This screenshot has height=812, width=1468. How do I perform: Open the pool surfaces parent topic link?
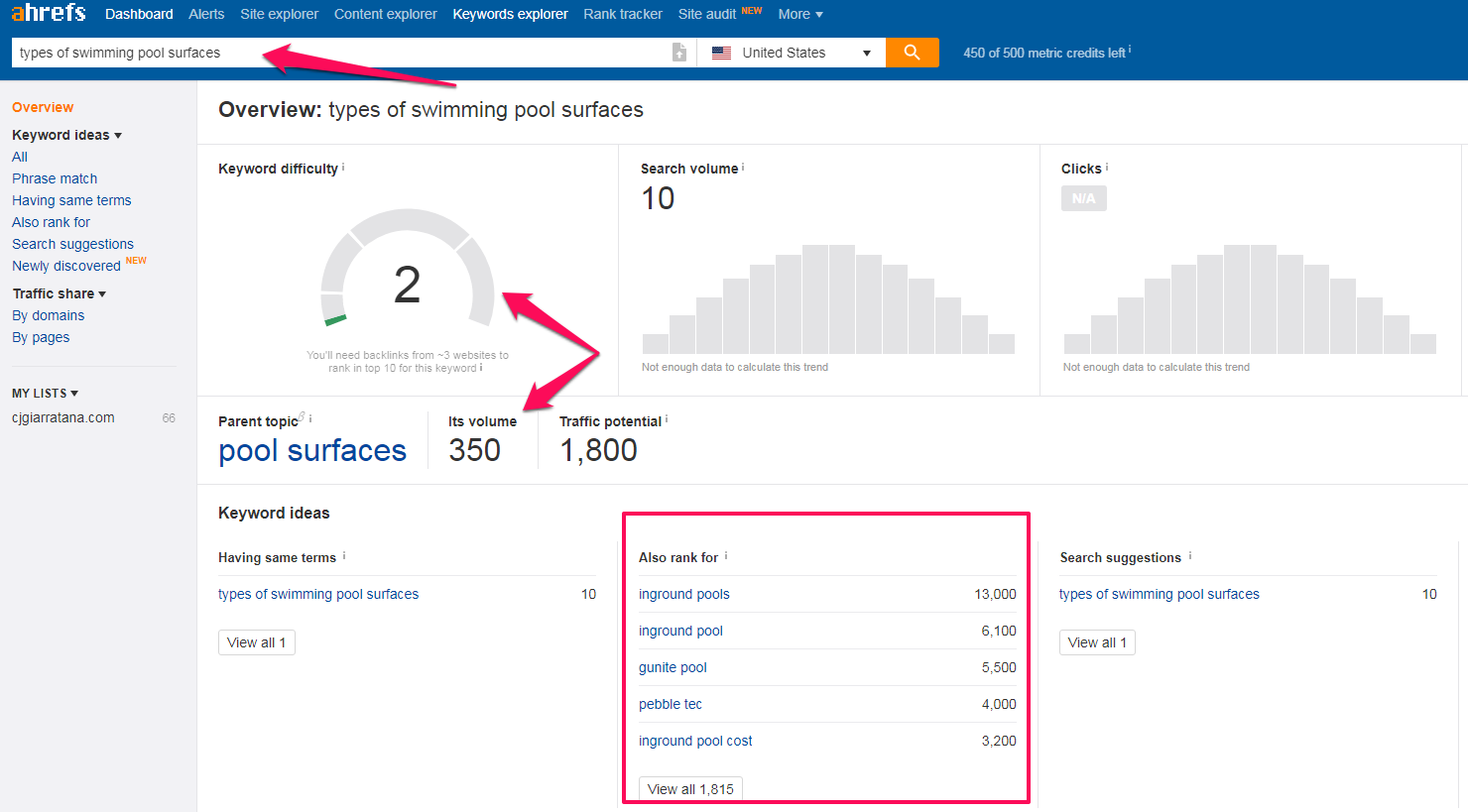(x=312, y=451)
